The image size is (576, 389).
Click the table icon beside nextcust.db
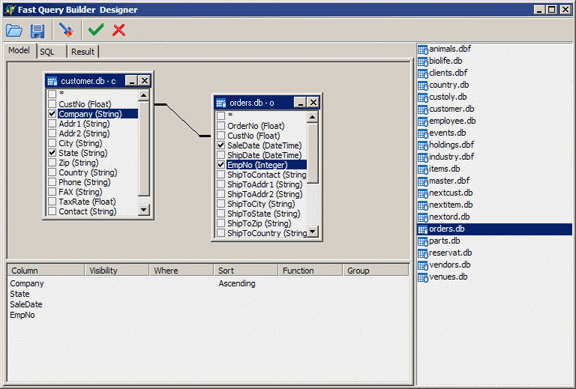(423, 193)
